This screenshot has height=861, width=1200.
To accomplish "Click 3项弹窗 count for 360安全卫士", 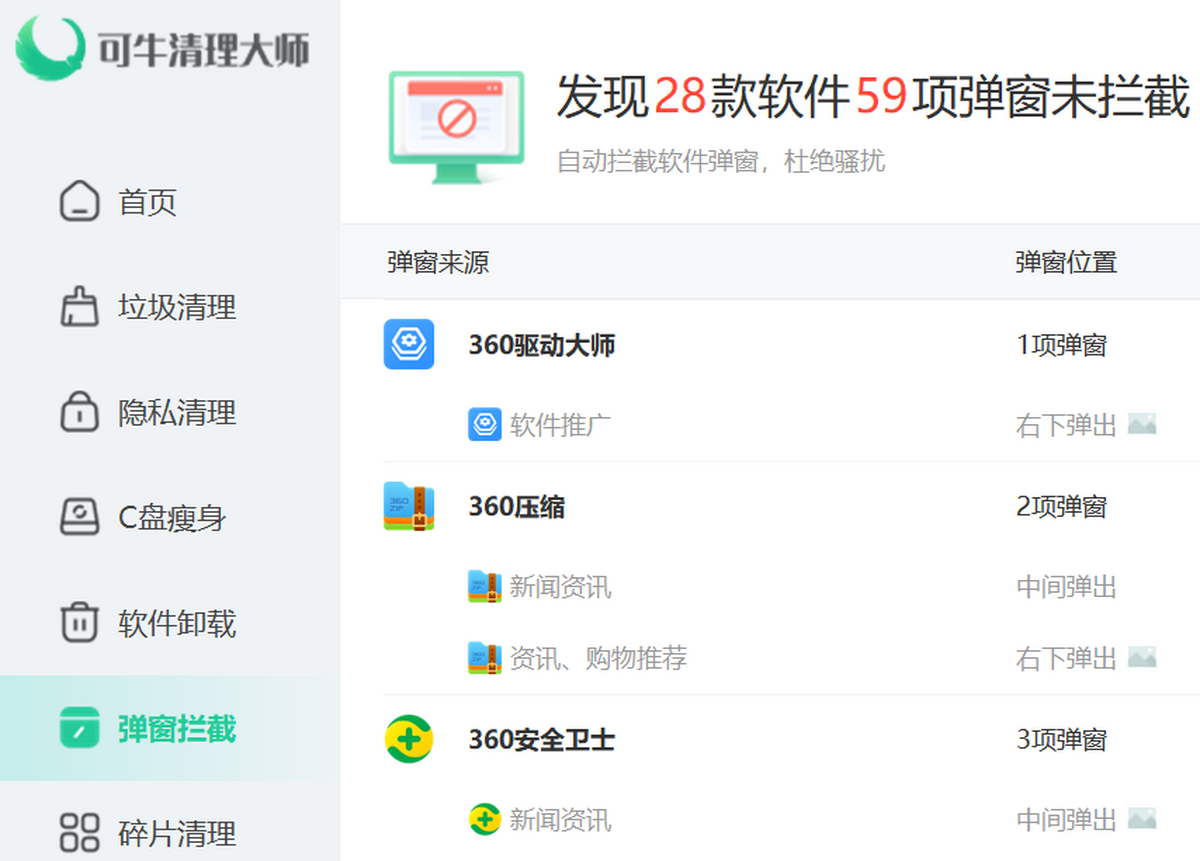I will 1062,740.
